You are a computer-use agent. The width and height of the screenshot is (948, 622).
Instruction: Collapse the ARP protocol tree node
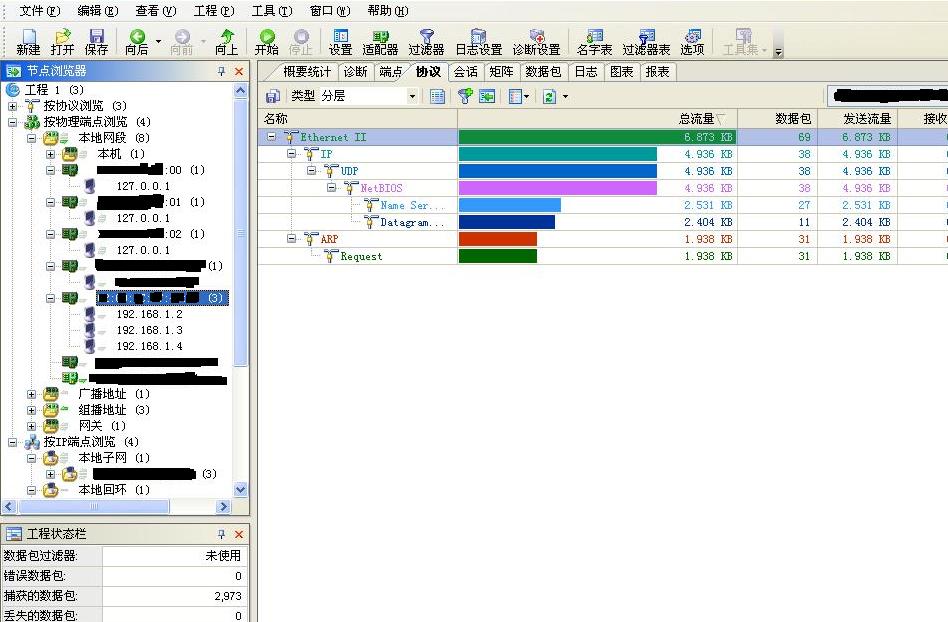pyautogui.click(x=291, y=239)
